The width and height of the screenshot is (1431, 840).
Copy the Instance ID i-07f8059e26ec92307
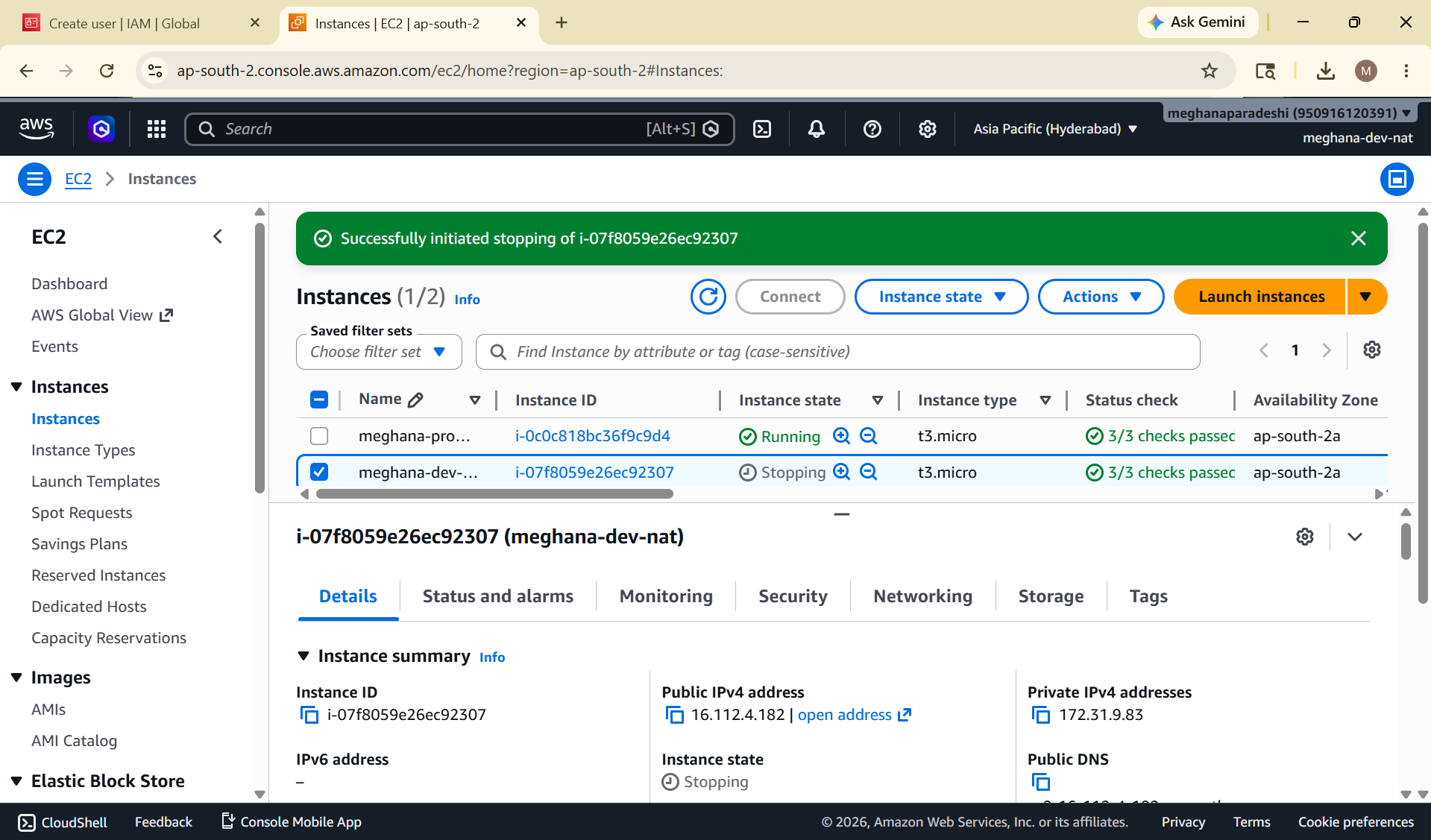coord(309,715)
